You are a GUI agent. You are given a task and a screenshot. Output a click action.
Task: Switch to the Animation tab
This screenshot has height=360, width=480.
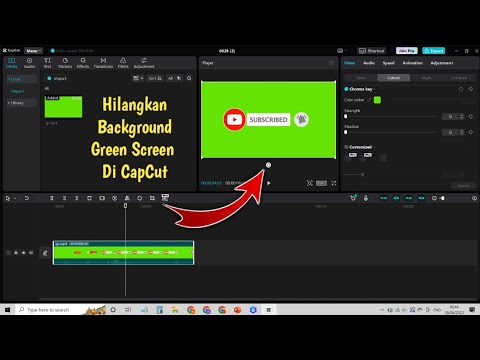[x=413, y=63]
